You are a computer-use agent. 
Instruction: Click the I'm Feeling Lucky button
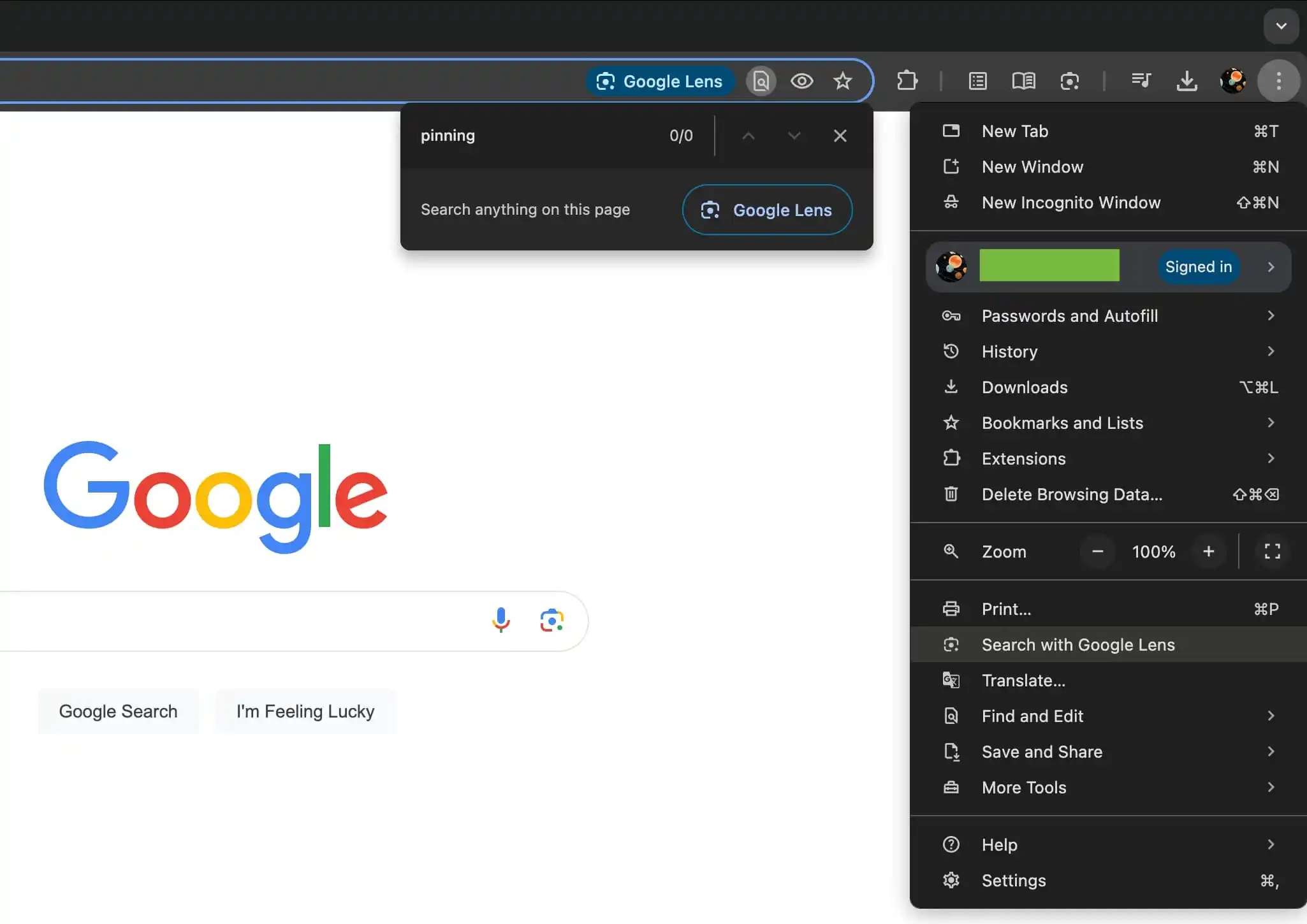(305, 710)
